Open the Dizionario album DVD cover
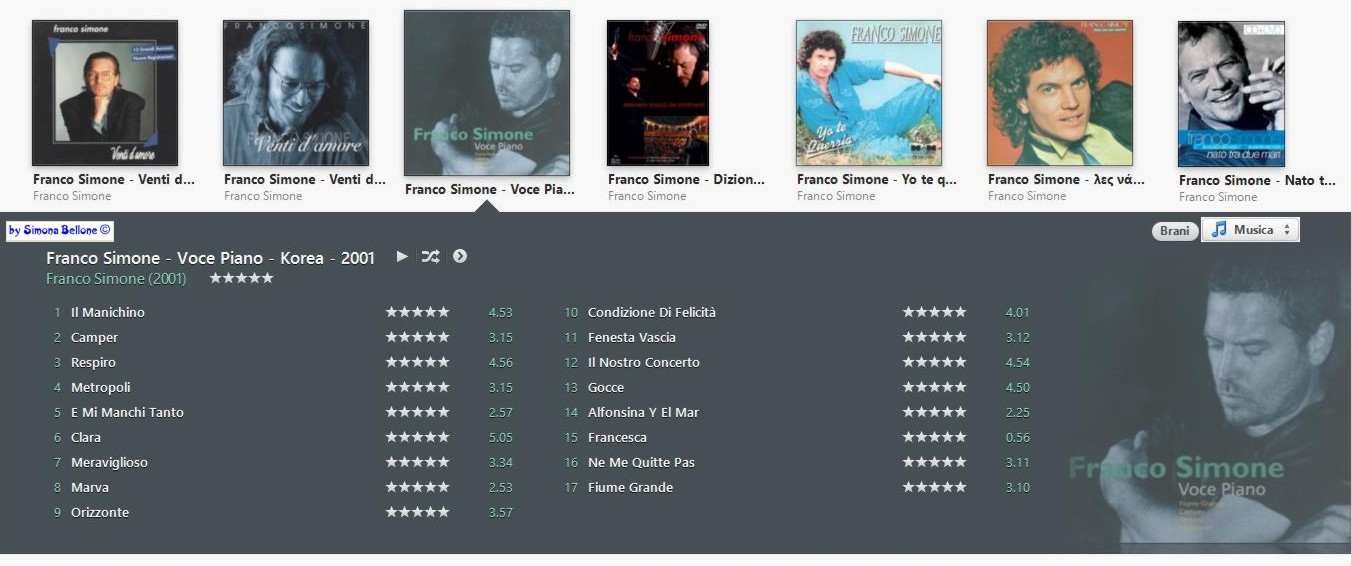1352x566 pixels. point(658,93)
